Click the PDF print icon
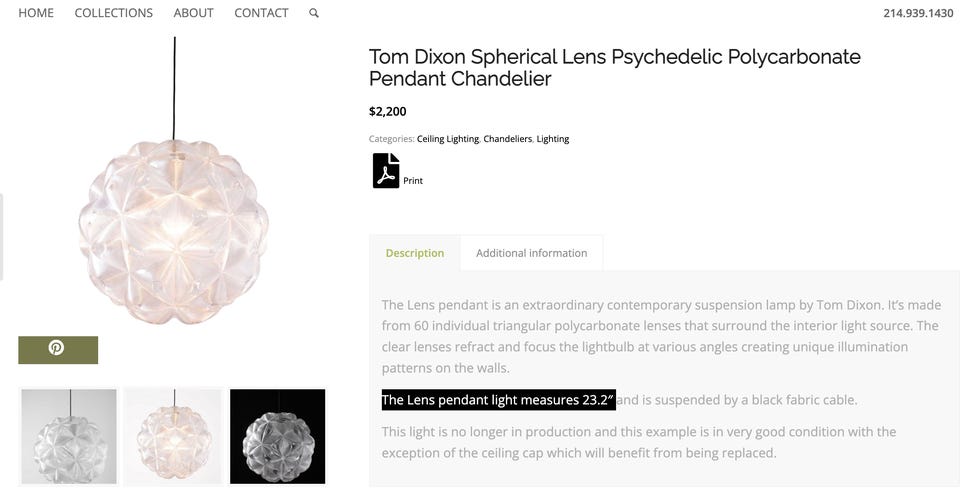Viewport: 960px width, 489px height. coord(386,171)
